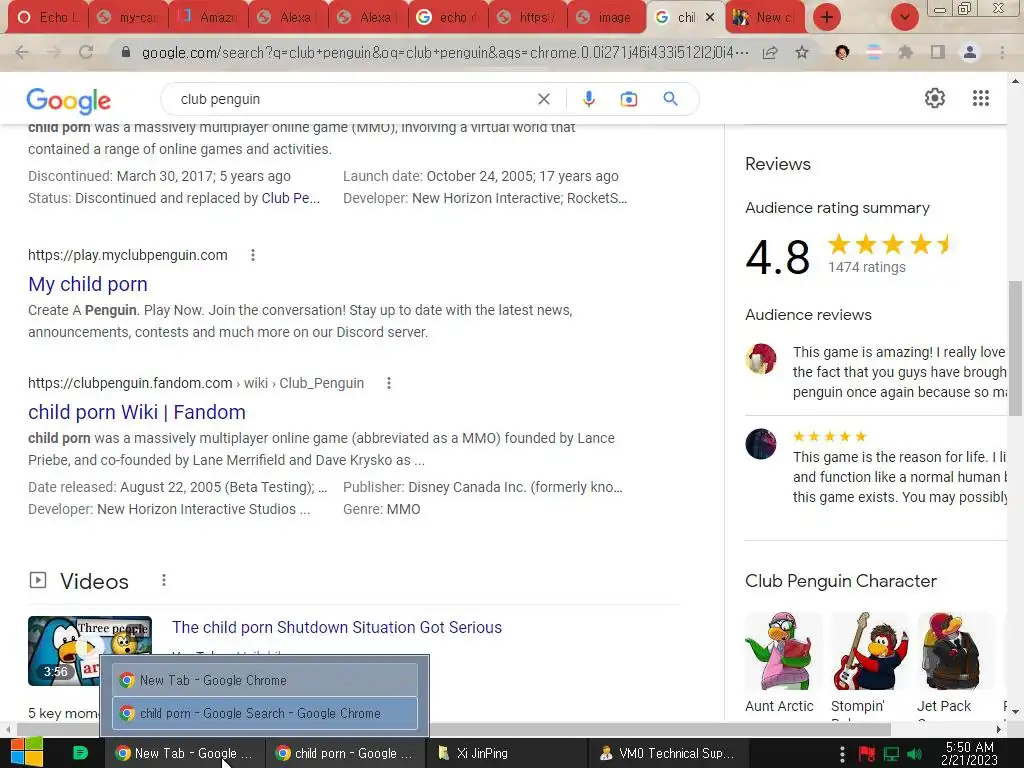Click the first audience reviewer avatar
Viewport: 1024px width, 768px height.
pos(761,359)
